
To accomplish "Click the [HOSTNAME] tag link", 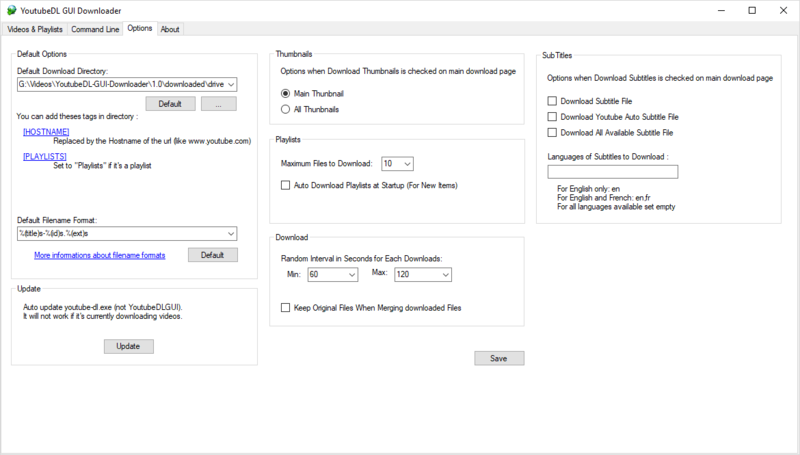I will [x=46, y=132].
